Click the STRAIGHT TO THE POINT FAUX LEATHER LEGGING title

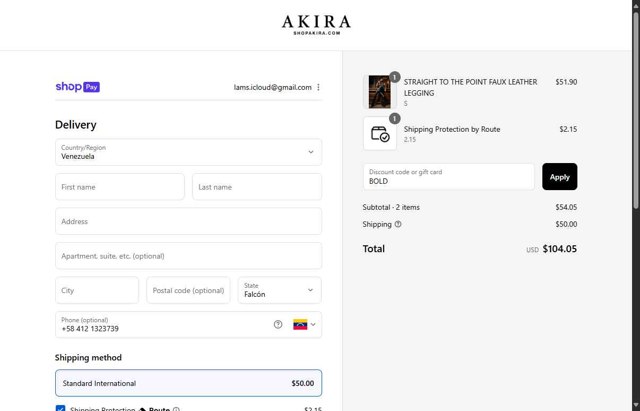coord(470,87)
